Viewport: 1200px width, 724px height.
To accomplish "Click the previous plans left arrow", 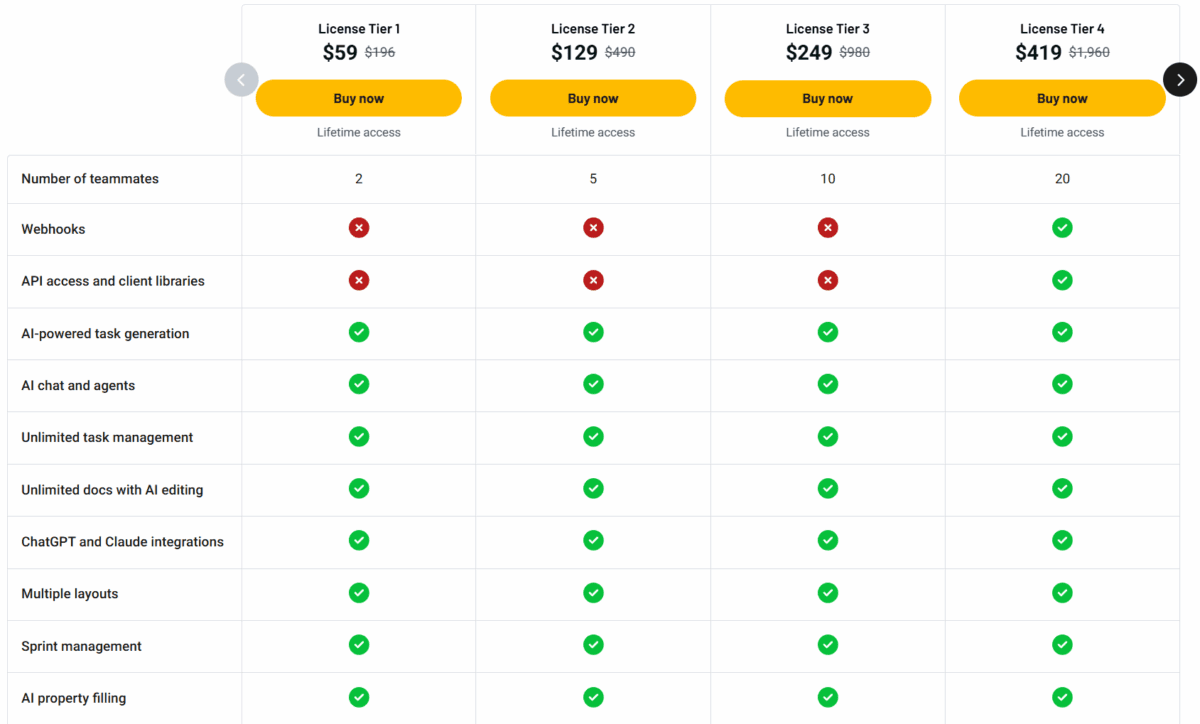I will click(x=241, y=80).
